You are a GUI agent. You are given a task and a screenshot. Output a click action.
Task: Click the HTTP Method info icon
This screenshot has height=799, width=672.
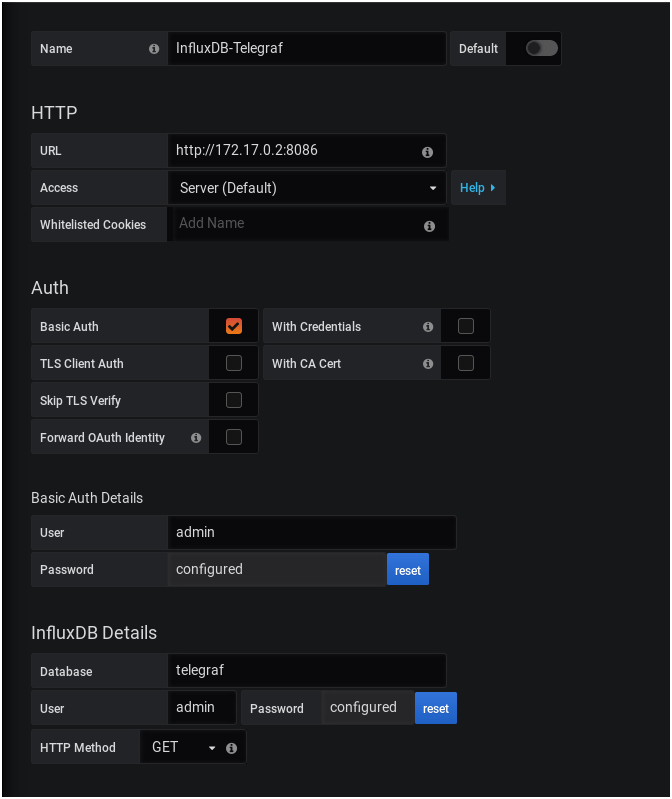pos(231,748)
